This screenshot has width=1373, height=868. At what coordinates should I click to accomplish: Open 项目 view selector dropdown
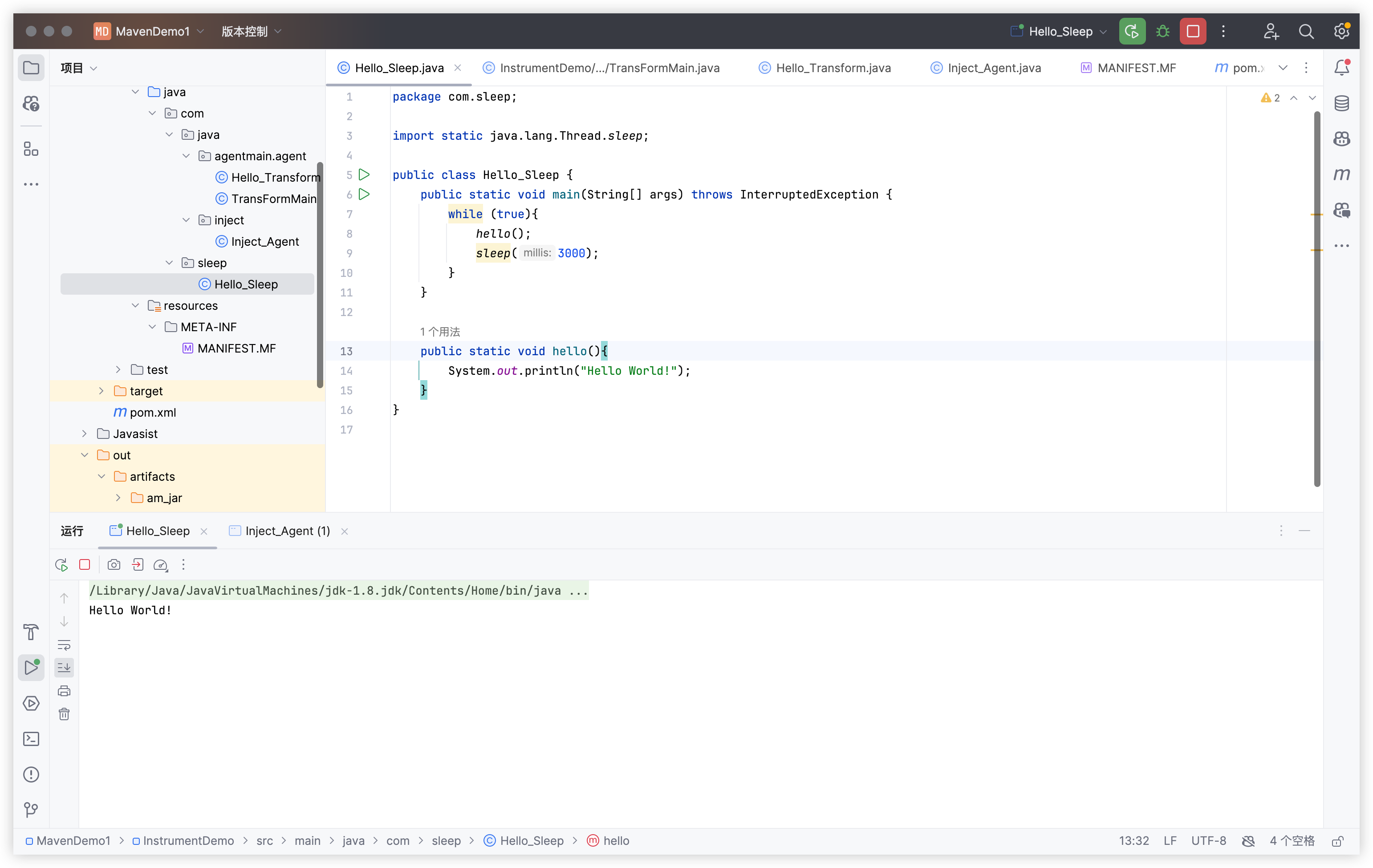[79, 68]
